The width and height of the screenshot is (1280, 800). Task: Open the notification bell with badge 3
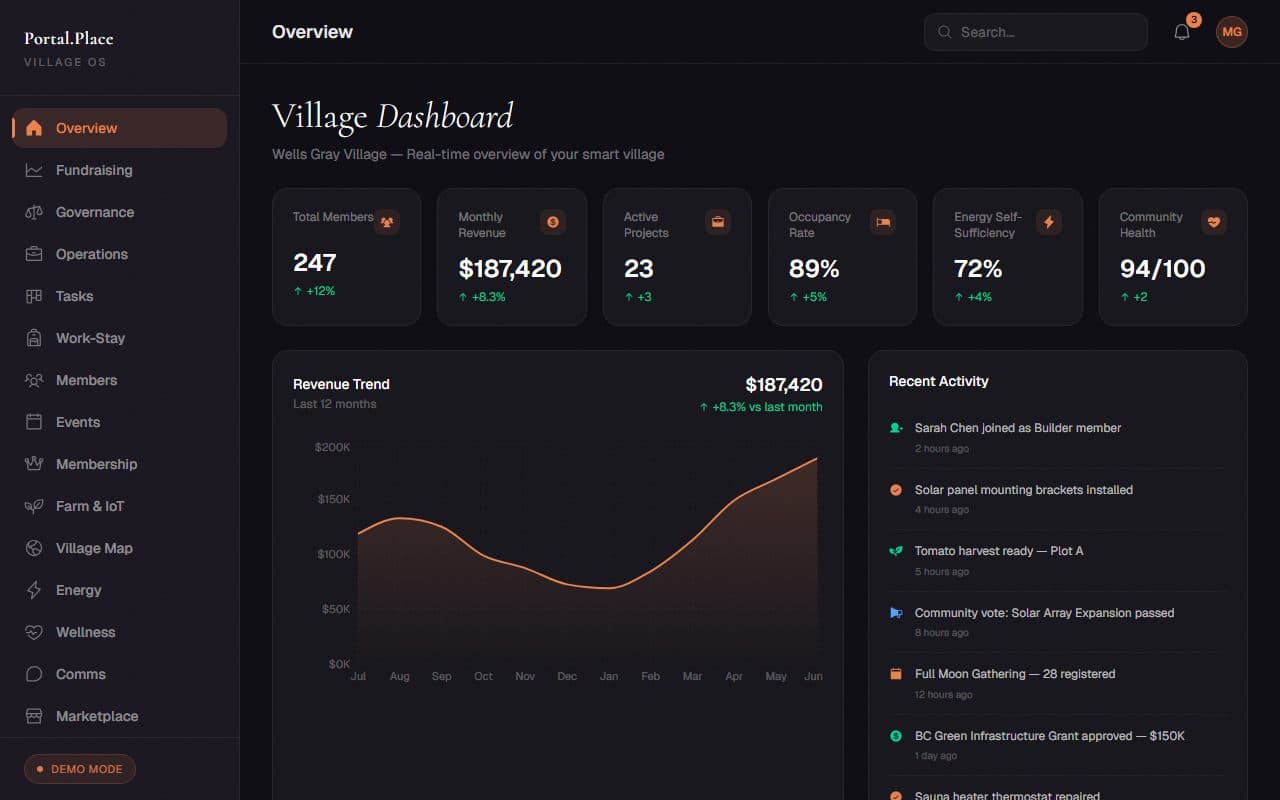coord(1181,31)
